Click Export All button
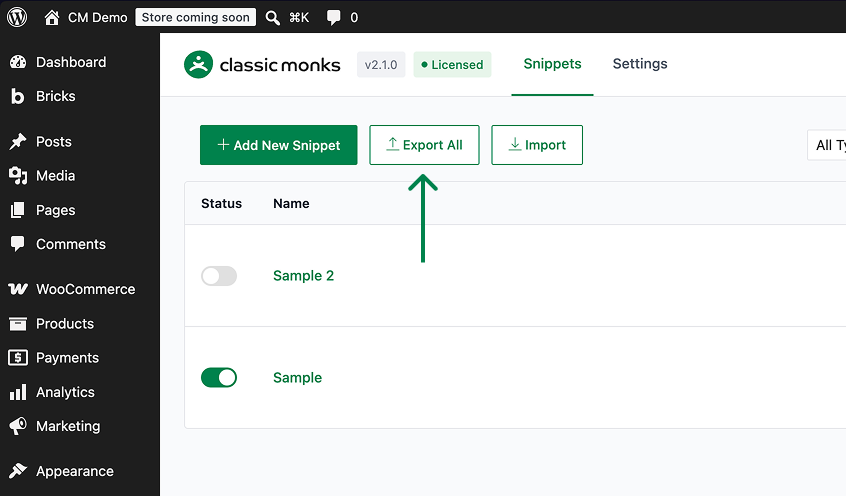 pos(424,145)
